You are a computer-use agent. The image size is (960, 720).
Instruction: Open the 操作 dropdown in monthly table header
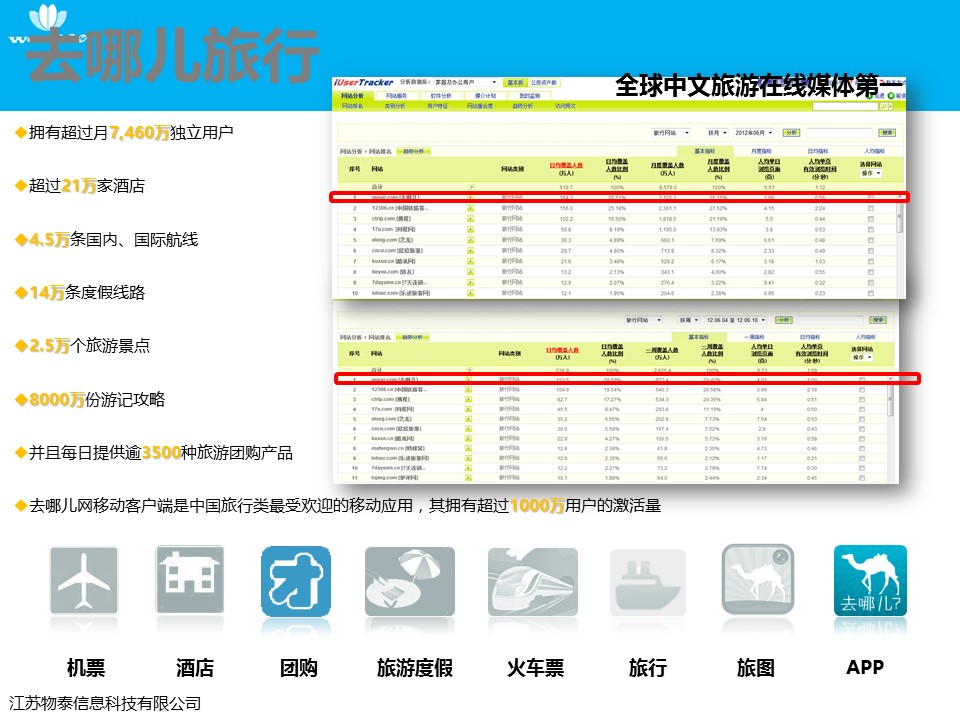[x=871, y=173]
